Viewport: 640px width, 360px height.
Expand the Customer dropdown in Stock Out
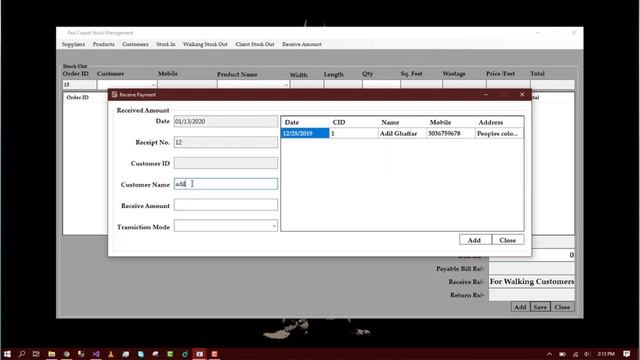click(153, 85)
